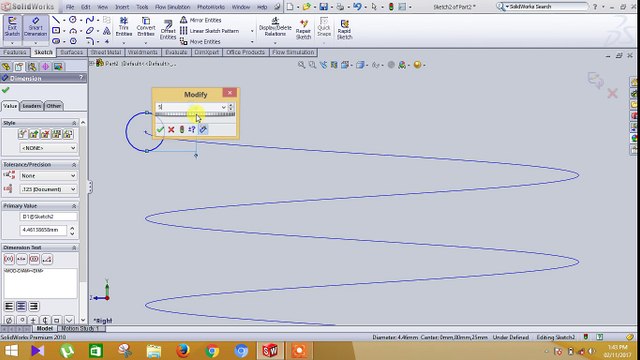Click the Rapid Sketch tool
Image resolution: width=640 pixels, height=360 pixels.
[344, 29]
